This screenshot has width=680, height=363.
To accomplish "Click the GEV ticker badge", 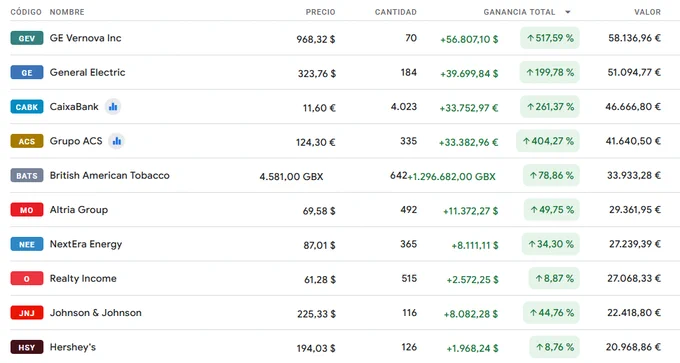I will (x=27, y=38).
